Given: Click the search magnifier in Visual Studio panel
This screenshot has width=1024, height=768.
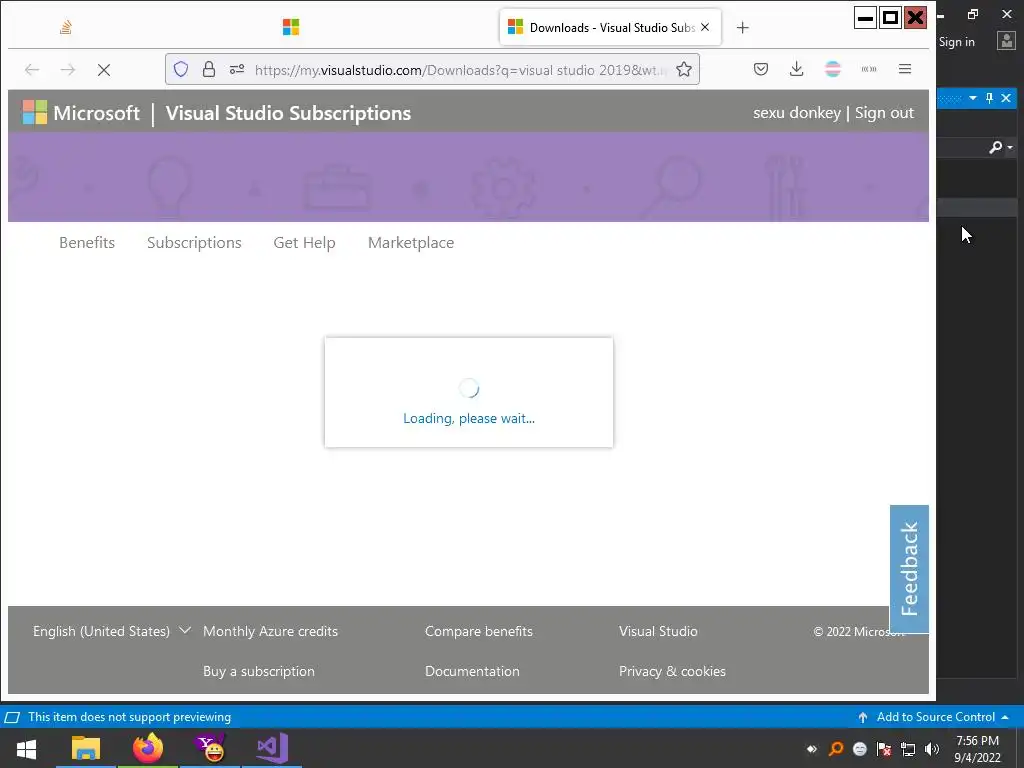Looking at the screenshot, I should [x=995, y=148].
